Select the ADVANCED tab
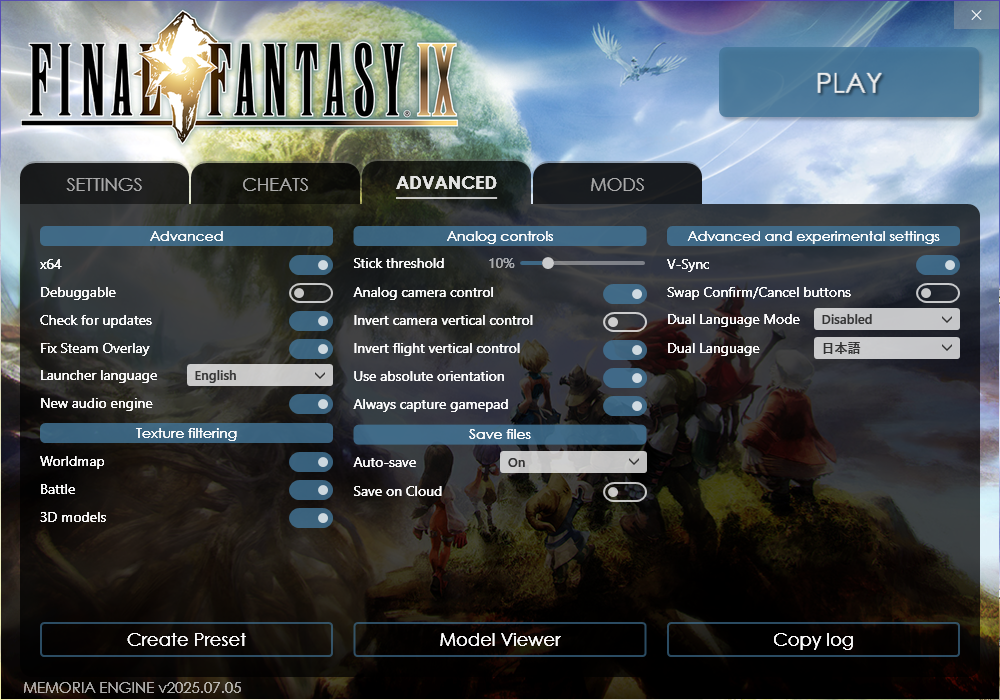The width and height of the screenshot is (1000, 700). click(446, 183)
